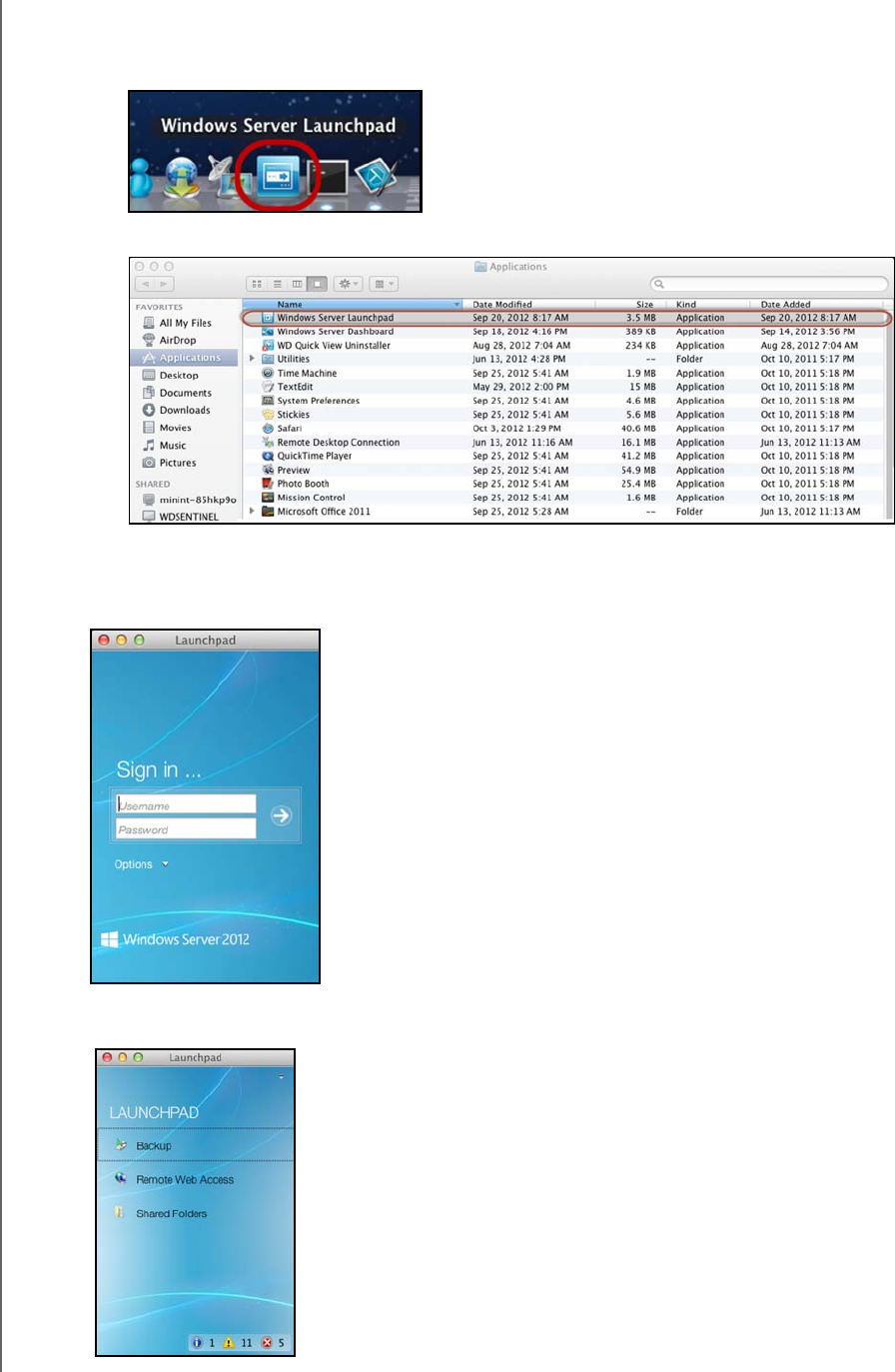Click the yellow warning alerts icon
895x1372 pixels.
coord(230,1343)
